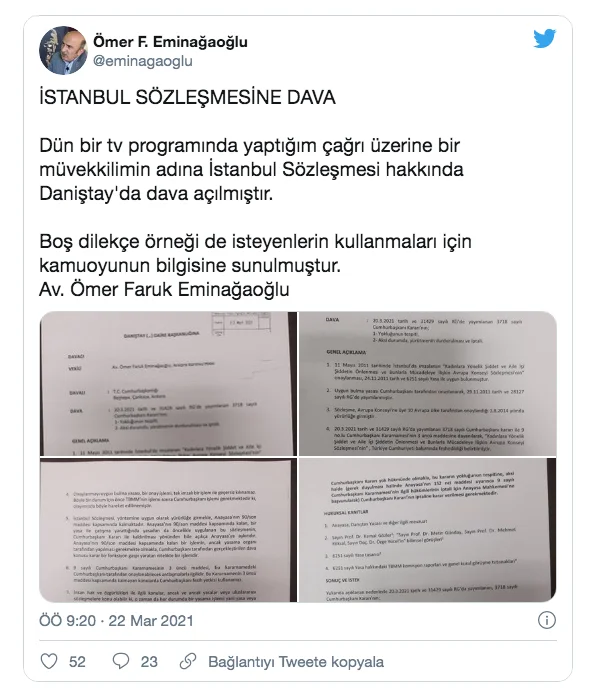591x691 pixels.
Task: Open replies via speech bubble icon
Action: pyautogui.click(x=121, y=661)
